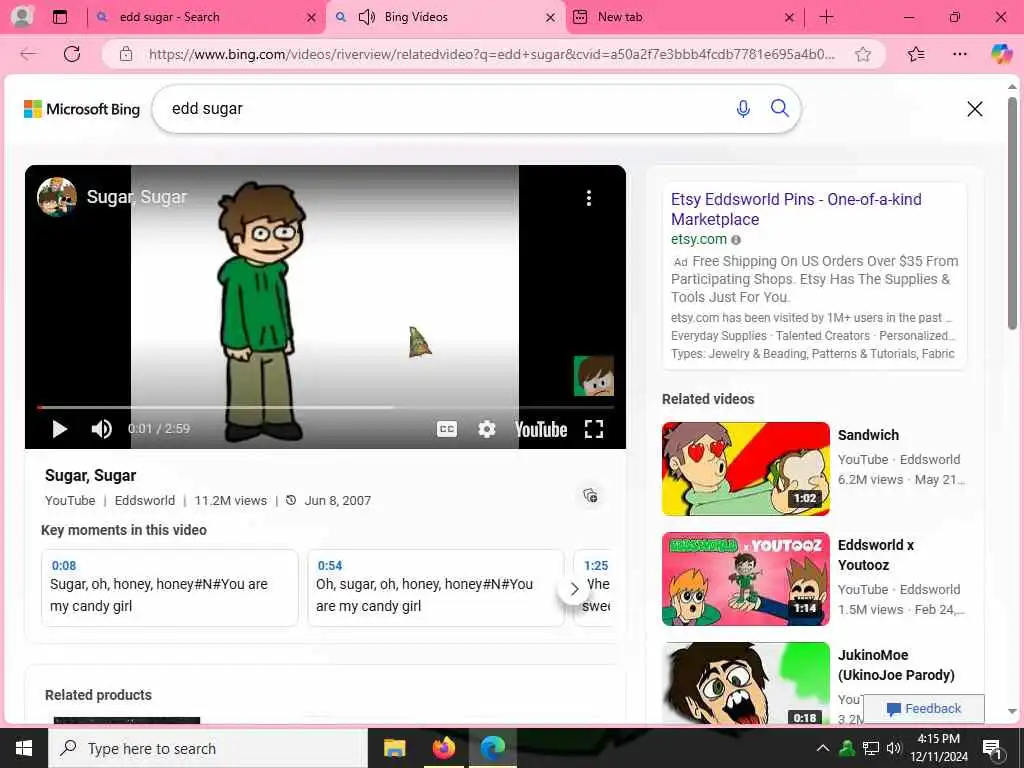
Task: Open 'Eddsworld x Youtooz' video title
Action: [x=876, y=554]
